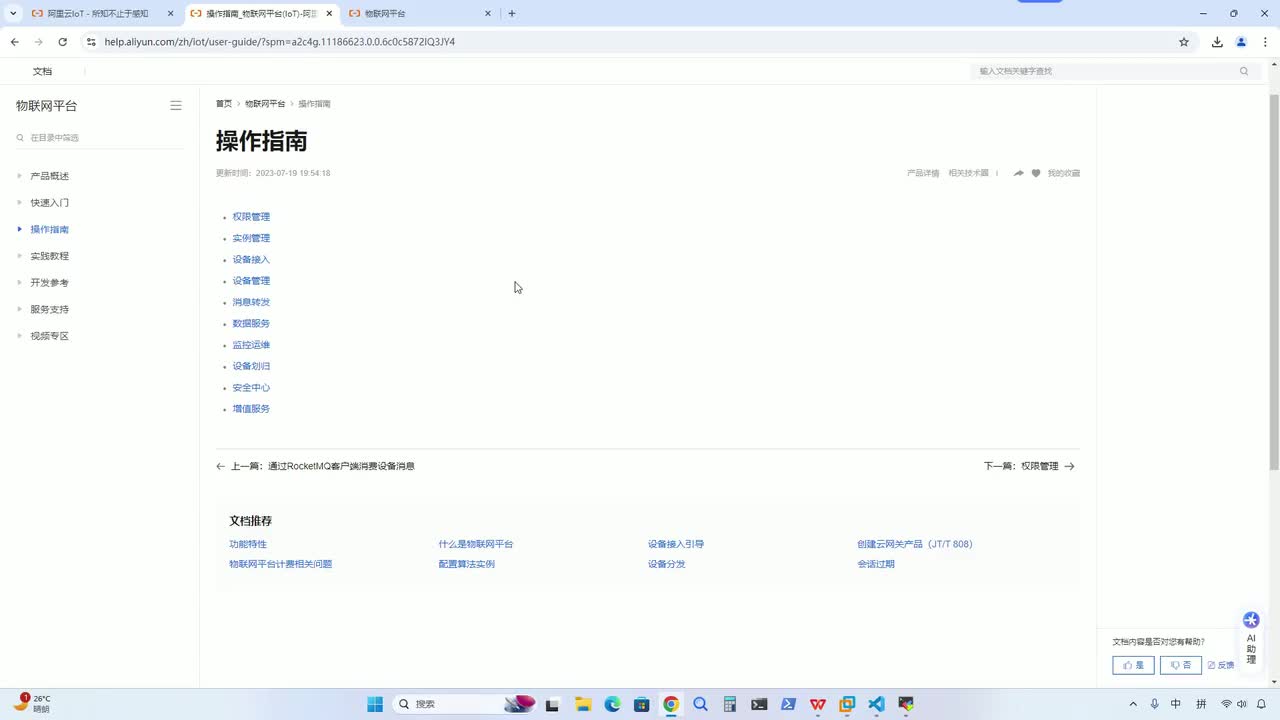The width and height of the screenshot is (1280, 720).
Task: Open the tab search dropdown arrow
Action: pos(13,14)
